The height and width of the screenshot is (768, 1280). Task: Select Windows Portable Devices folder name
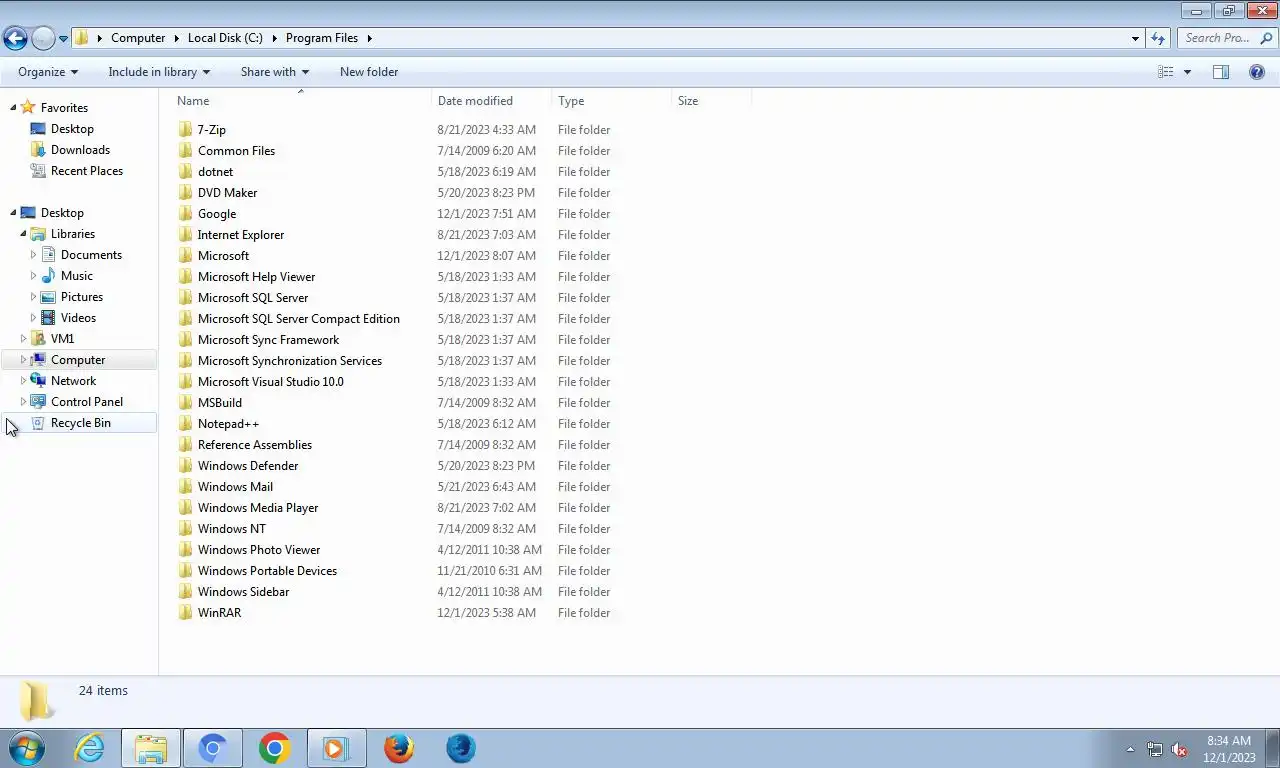(267, 571)
